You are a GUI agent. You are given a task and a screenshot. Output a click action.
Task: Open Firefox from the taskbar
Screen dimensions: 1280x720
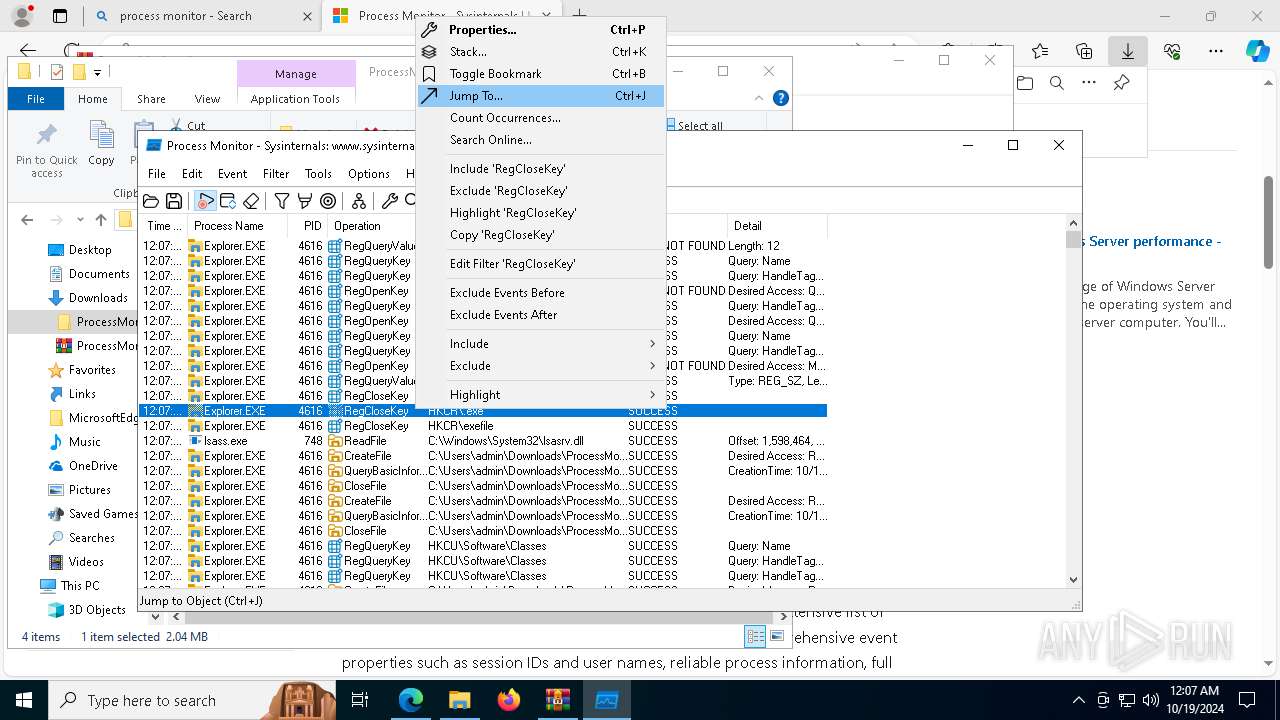point(508,700)
